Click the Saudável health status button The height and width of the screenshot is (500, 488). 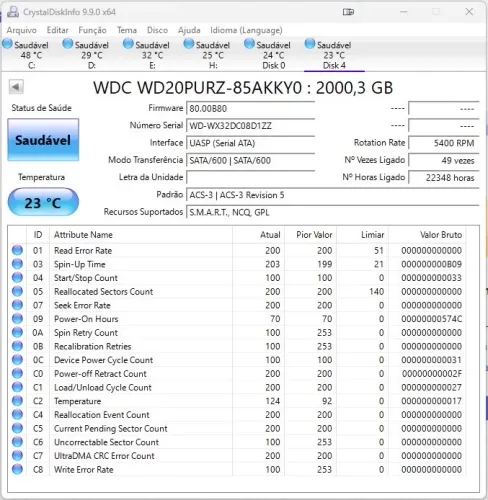point(43,140)
